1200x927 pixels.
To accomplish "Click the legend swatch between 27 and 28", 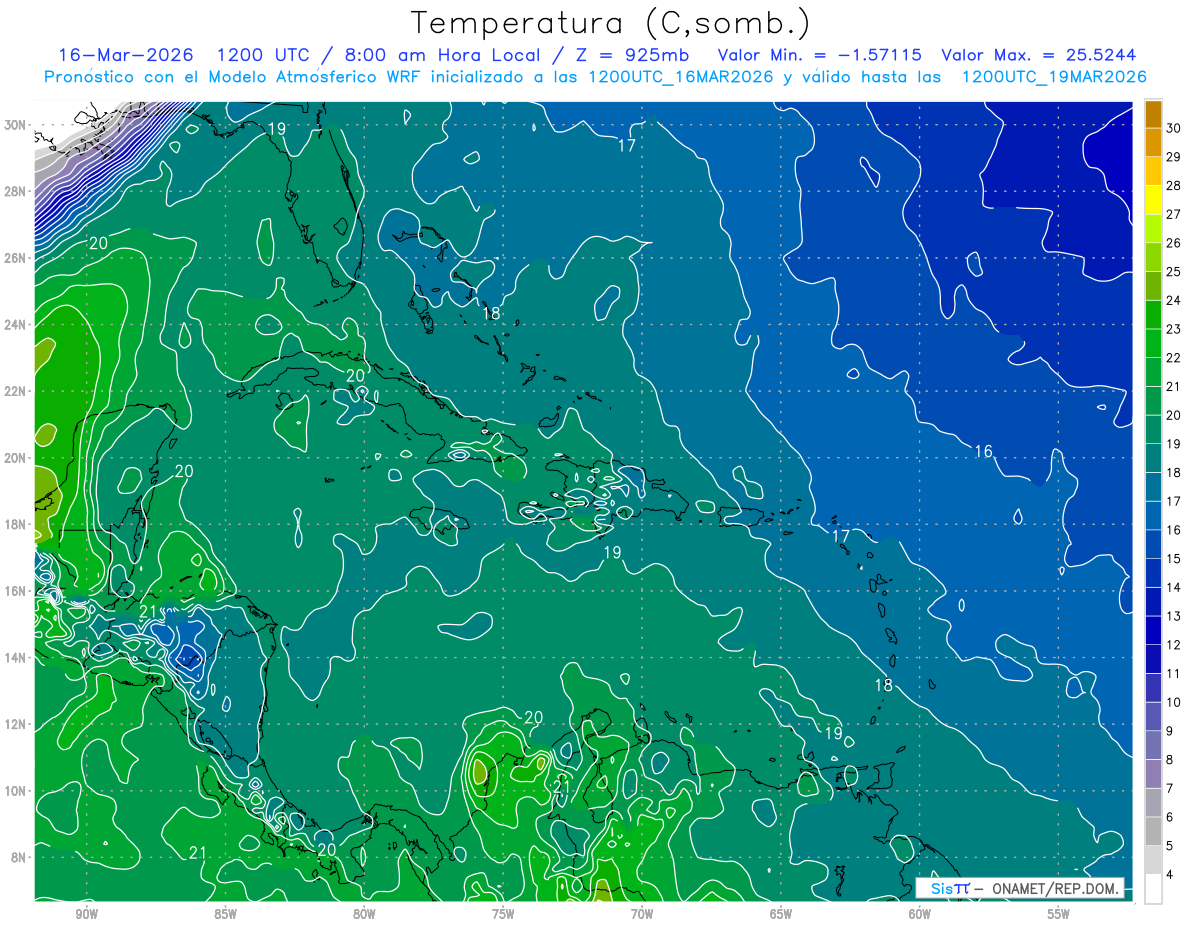I will (1153, 199).
